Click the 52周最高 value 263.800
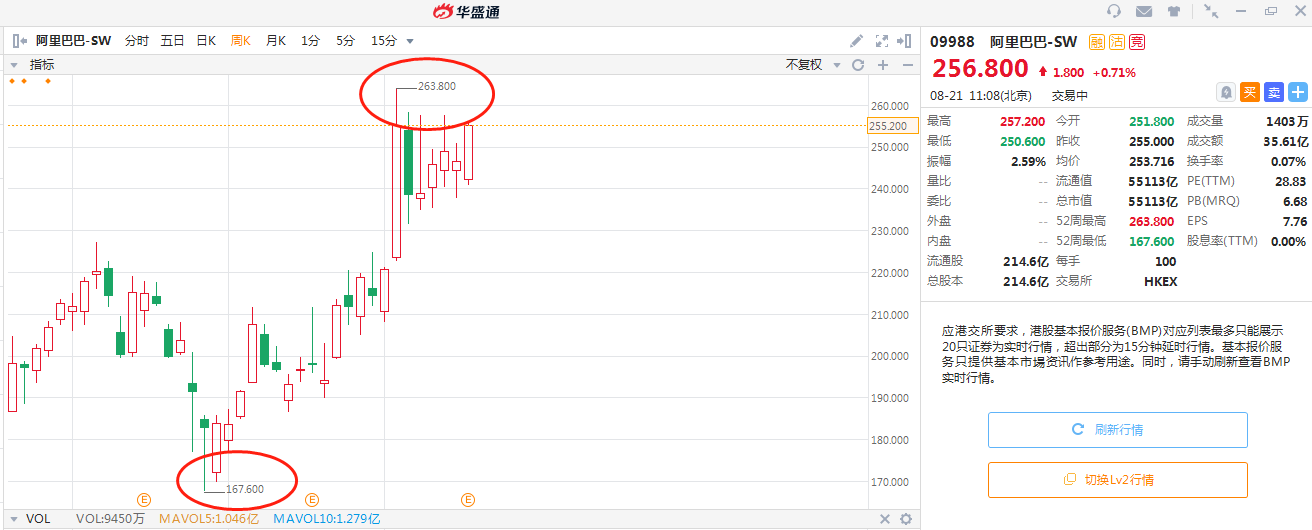This screenshot has height=530, width=1312. pyautogui.click(x=1152, y=221)
